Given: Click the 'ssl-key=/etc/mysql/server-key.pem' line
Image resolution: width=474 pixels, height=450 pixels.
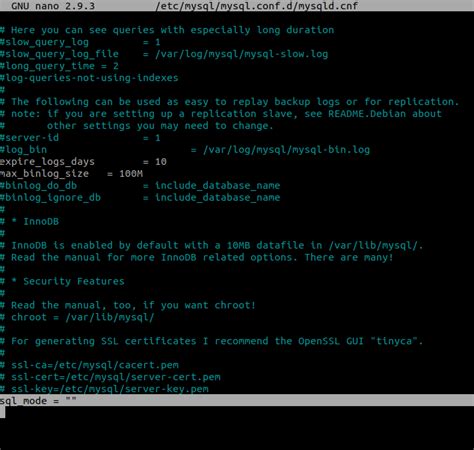Looking at the screenshot, I should click(x=104, y=389).
